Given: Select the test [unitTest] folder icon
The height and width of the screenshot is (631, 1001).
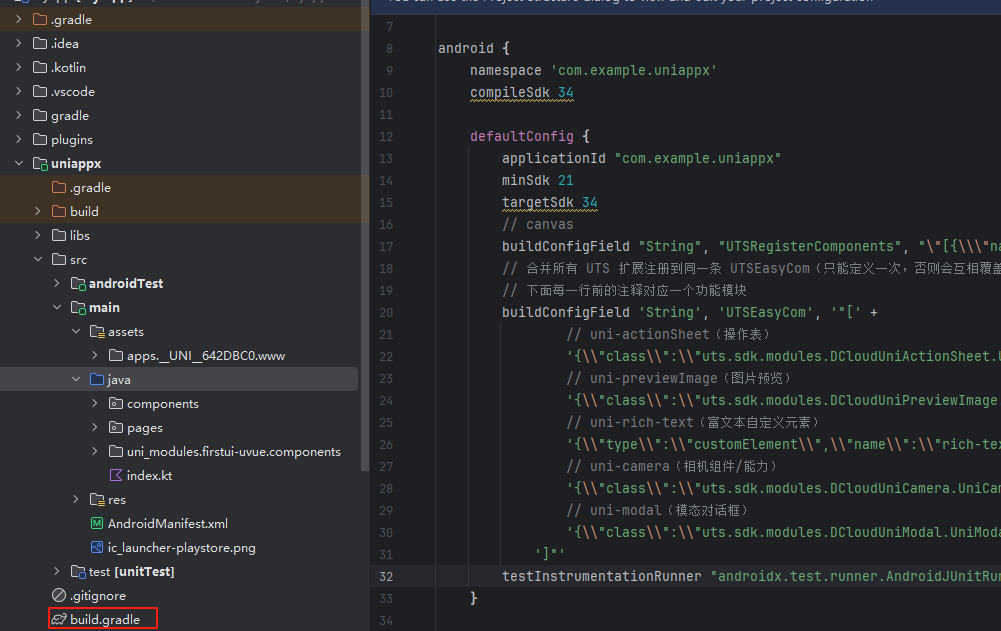Looking at the screenshot, I should click(x=79, y=572).
